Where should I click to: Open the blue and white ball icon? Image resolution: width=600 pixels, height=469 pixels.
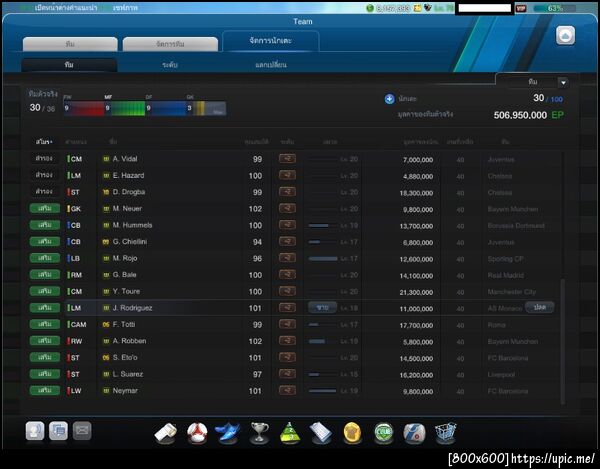pyautogui.click(x=414, y=433)
